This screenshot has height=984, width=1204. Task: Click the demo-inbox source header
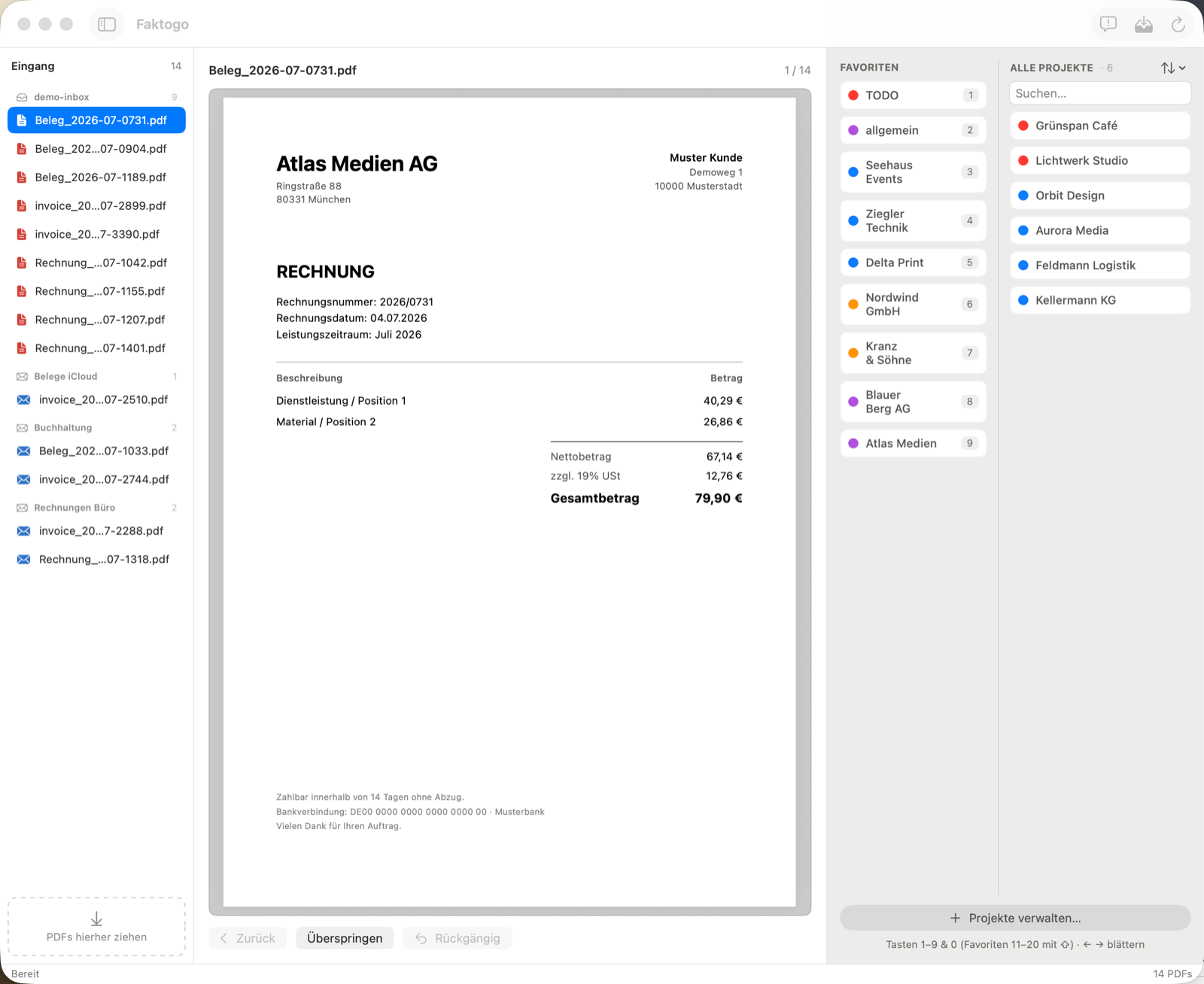(x=96, y=97)
